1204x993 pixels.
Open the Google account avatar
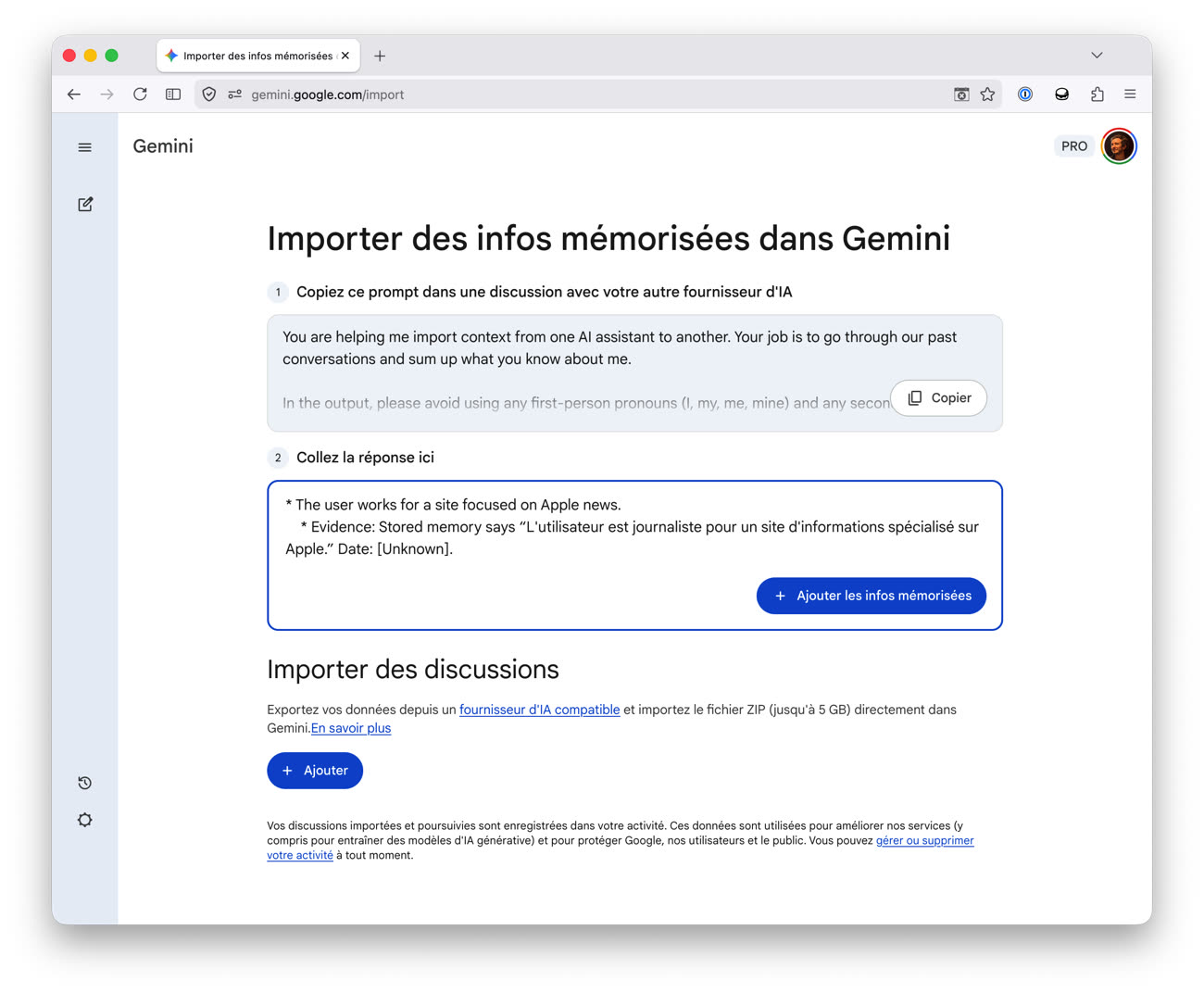(1119, 146)
